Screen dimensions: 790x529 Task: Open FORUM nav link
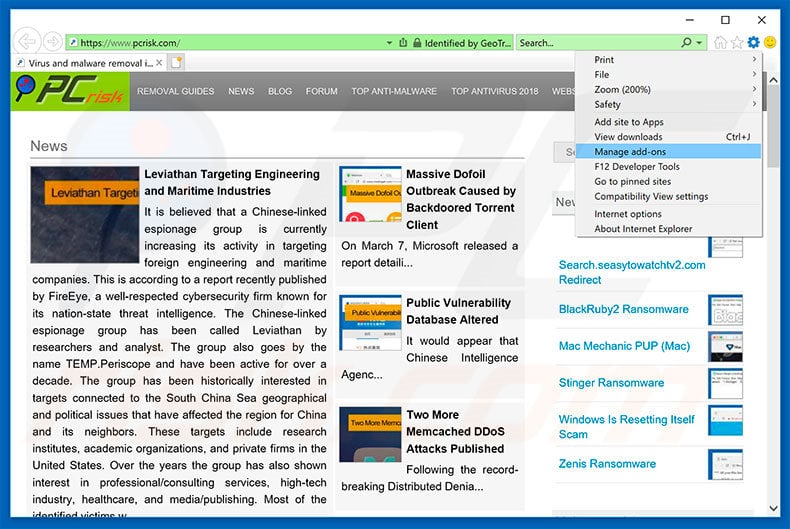[321, 91]
